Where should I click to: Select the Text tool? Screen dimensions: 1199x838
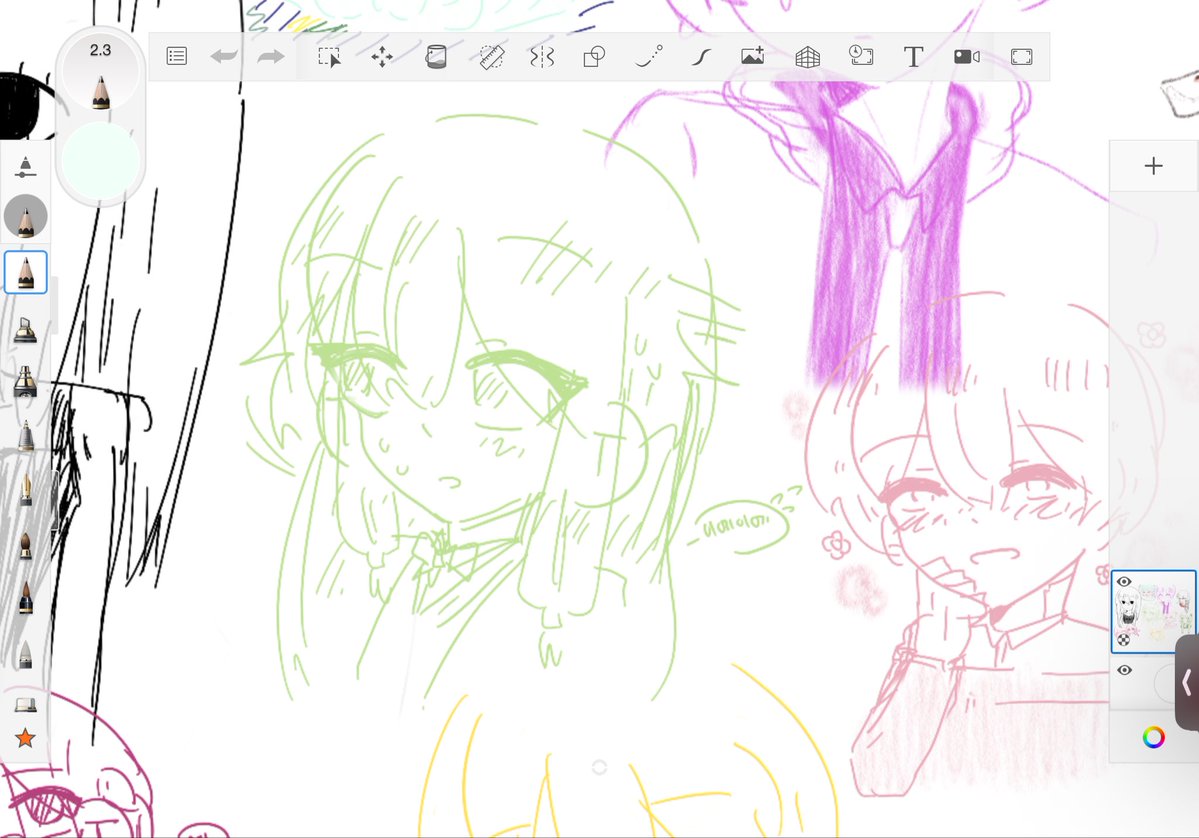click(913, 57)
